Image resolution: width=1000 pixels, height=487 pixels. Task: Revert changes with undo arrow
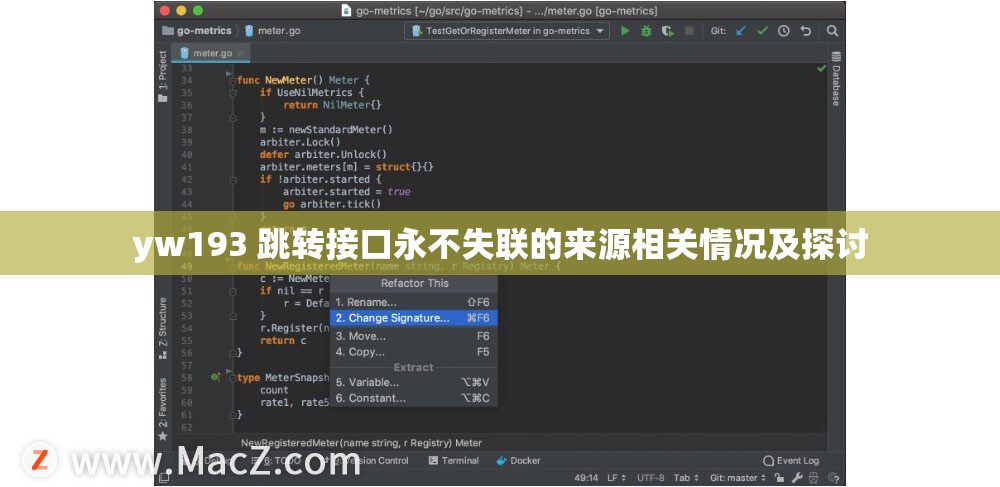tap(805, 31)
